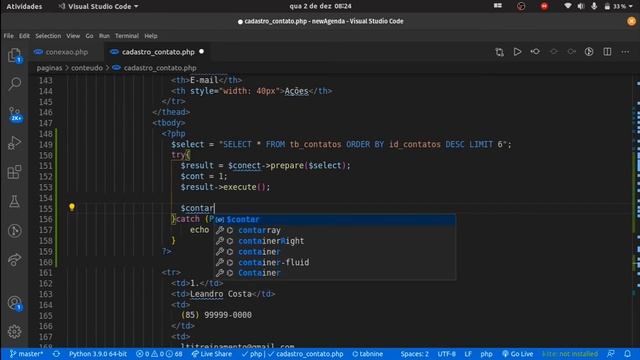The width and height of the screenshot is (640, 360).
Task: Open the Accounts menu in activity bar
Action: point(15,303)
